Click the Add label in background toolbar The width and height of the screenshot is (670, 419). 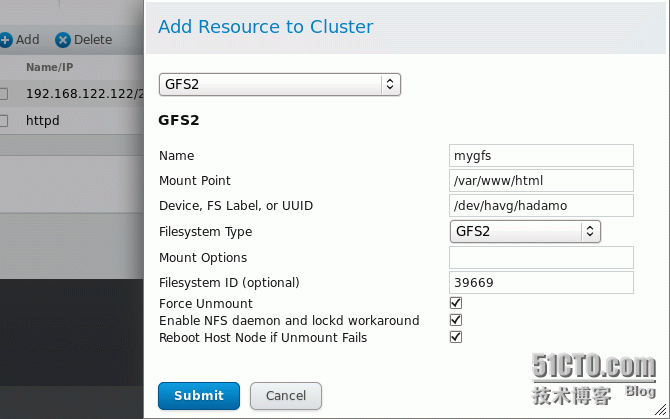click(x=28, y=40)
